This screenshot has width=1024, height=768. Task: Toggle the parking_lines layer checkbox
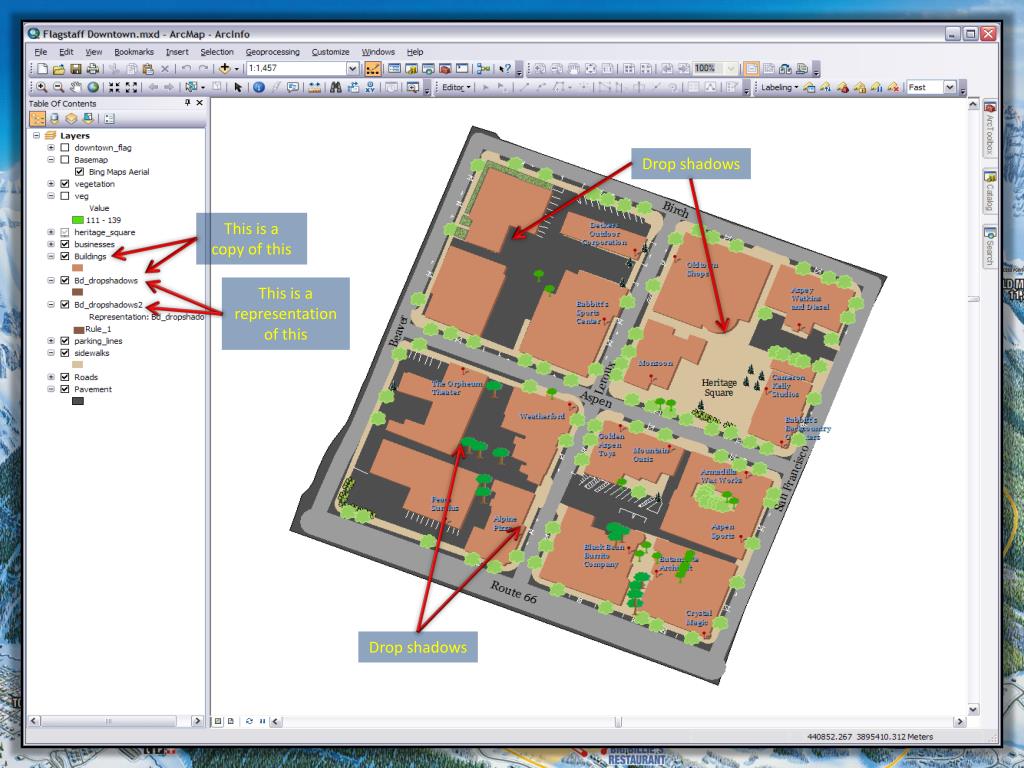65,341
